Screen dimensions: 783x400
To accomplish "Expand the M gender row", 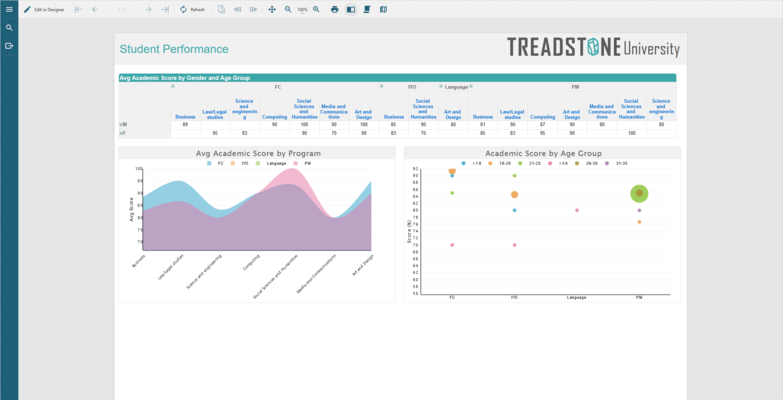I will tap(122, 124).
